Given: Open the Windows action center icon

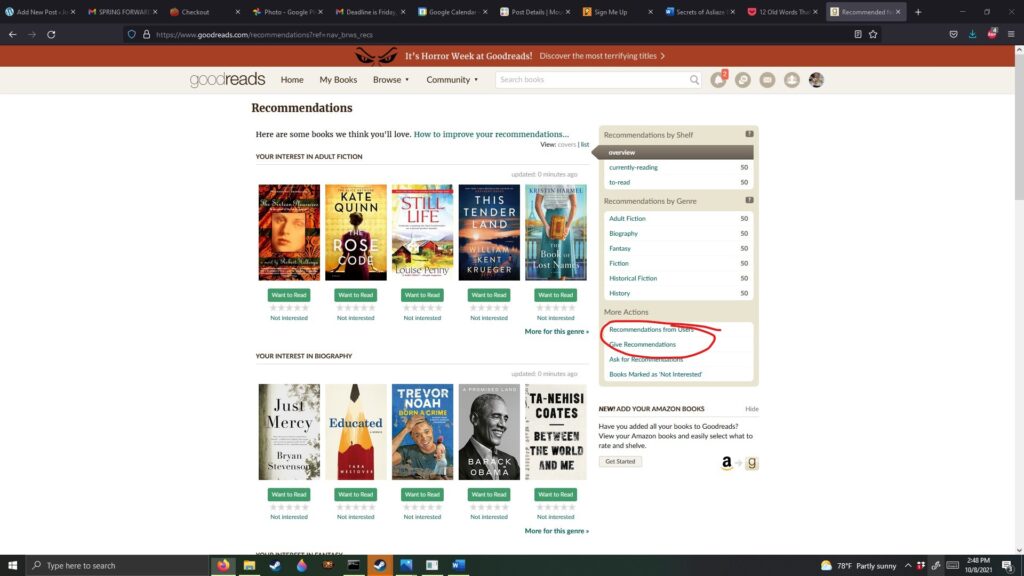Looking at the screenshot, I should click(x=1008, y=566).
